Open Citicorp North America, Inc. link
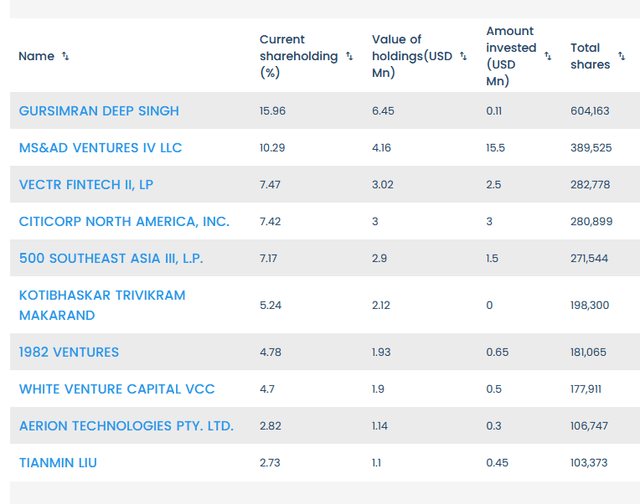Screen dimensions: 640x504 click(x=124, y=221)
